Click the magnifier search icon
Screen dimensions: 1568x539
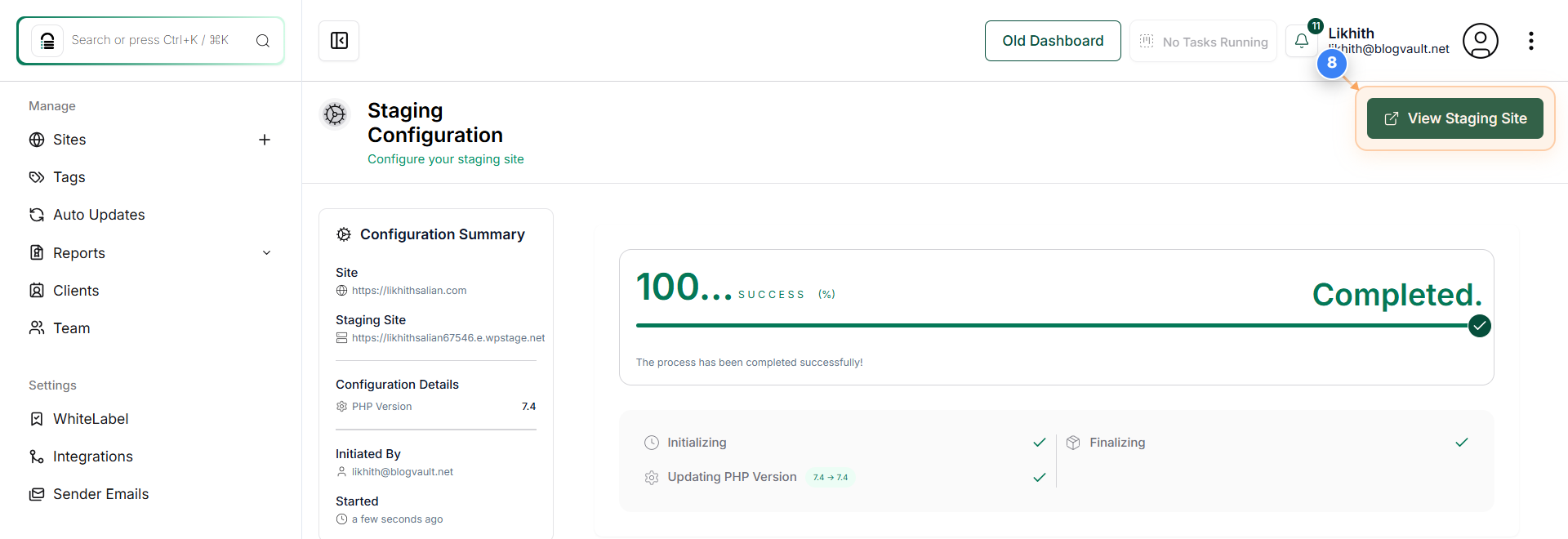pos(263,41)
